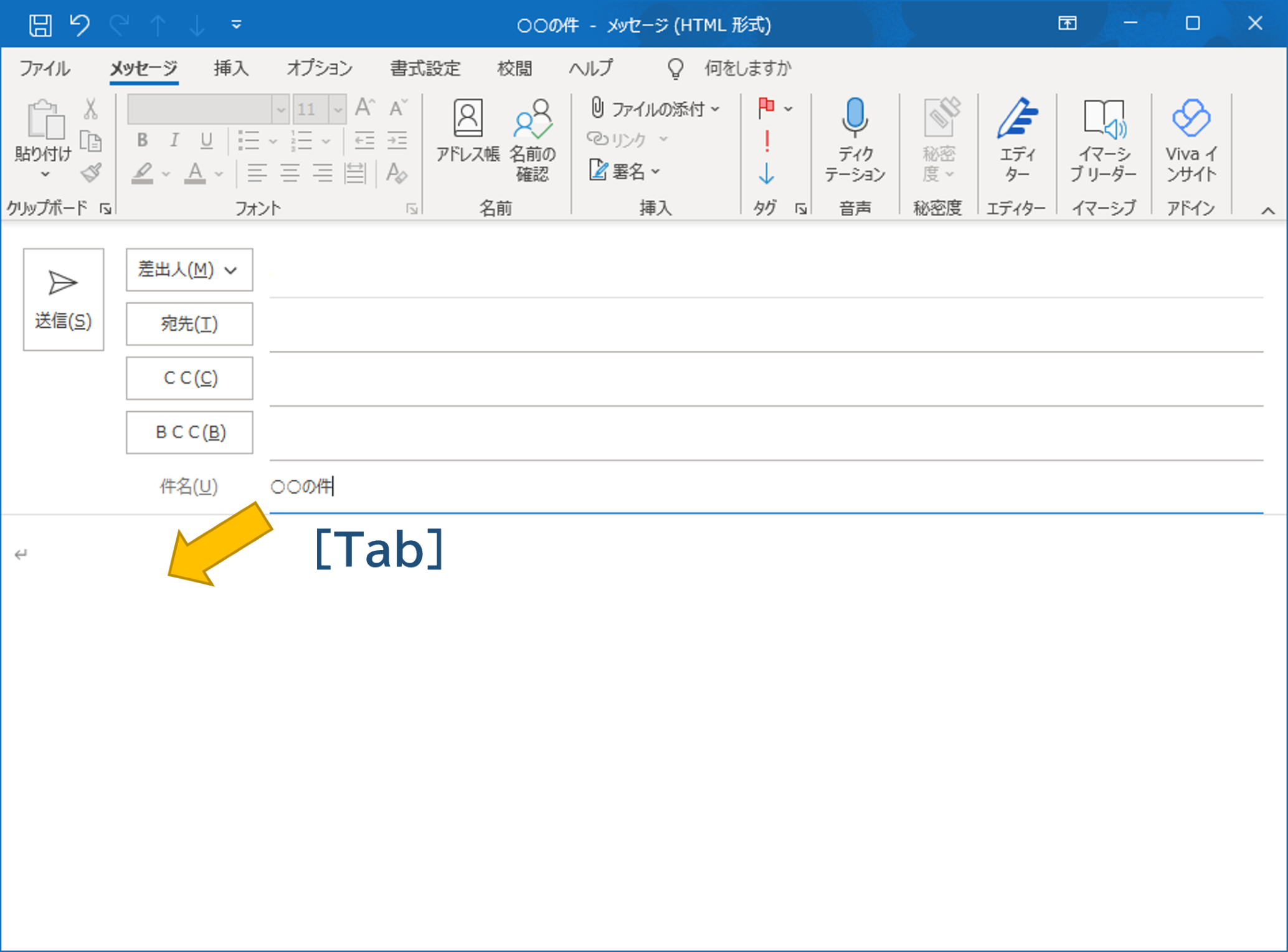Screen dimensions: 1288x952
Task: Open the 署名 signature menu
Action: click(625, 171)
